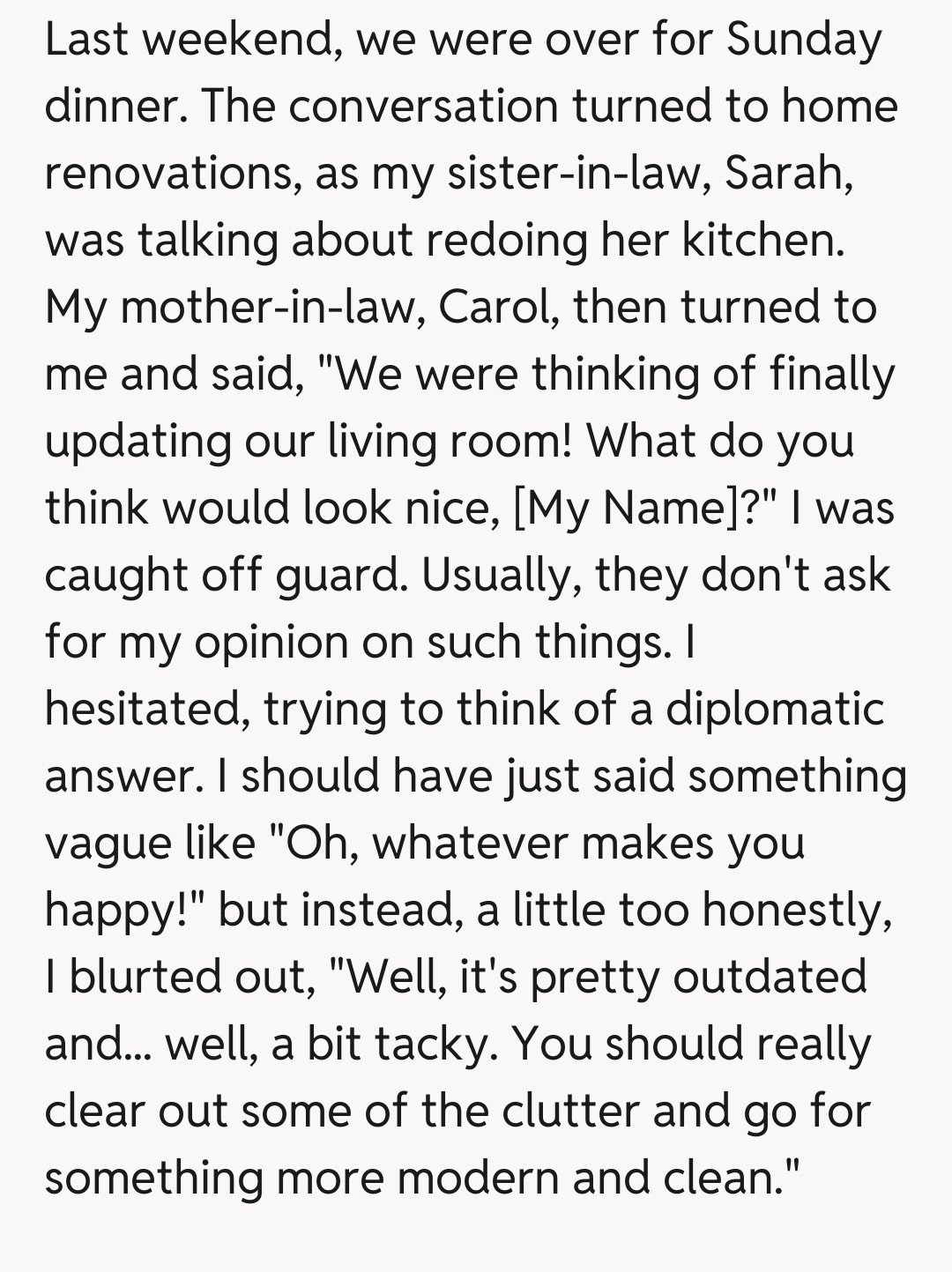Click the "[My Name]" placeholder text

[628, 509]
